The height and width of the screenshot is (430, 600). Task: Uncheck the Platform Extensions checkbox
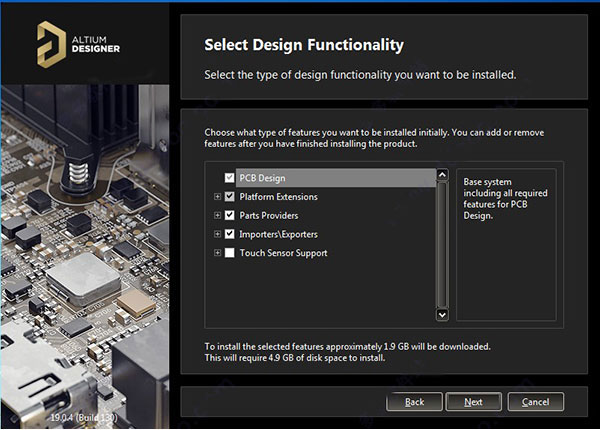click(x=230, y=197)
